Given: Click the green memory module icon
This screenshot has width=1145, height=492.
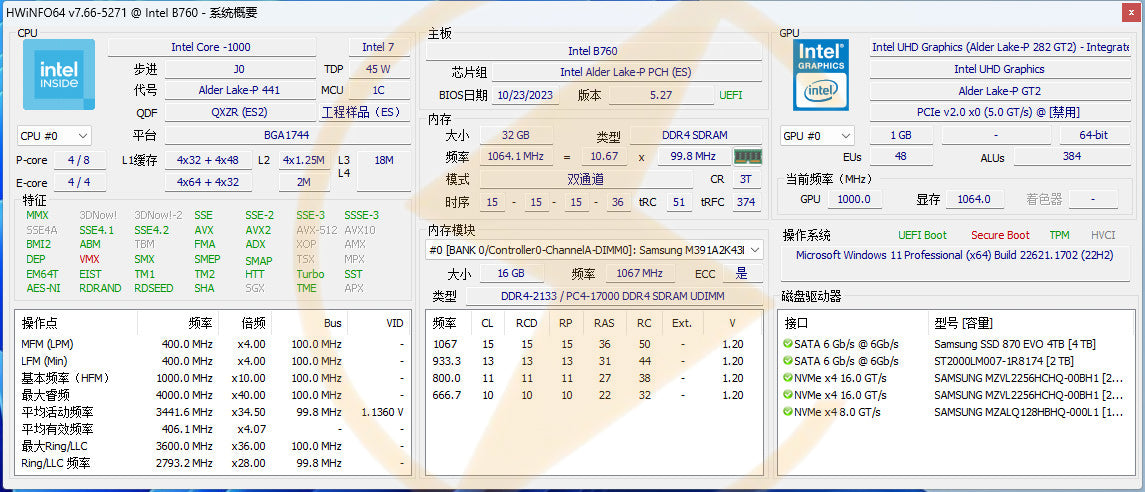Looking at the screenshot, I should [747, 156].
